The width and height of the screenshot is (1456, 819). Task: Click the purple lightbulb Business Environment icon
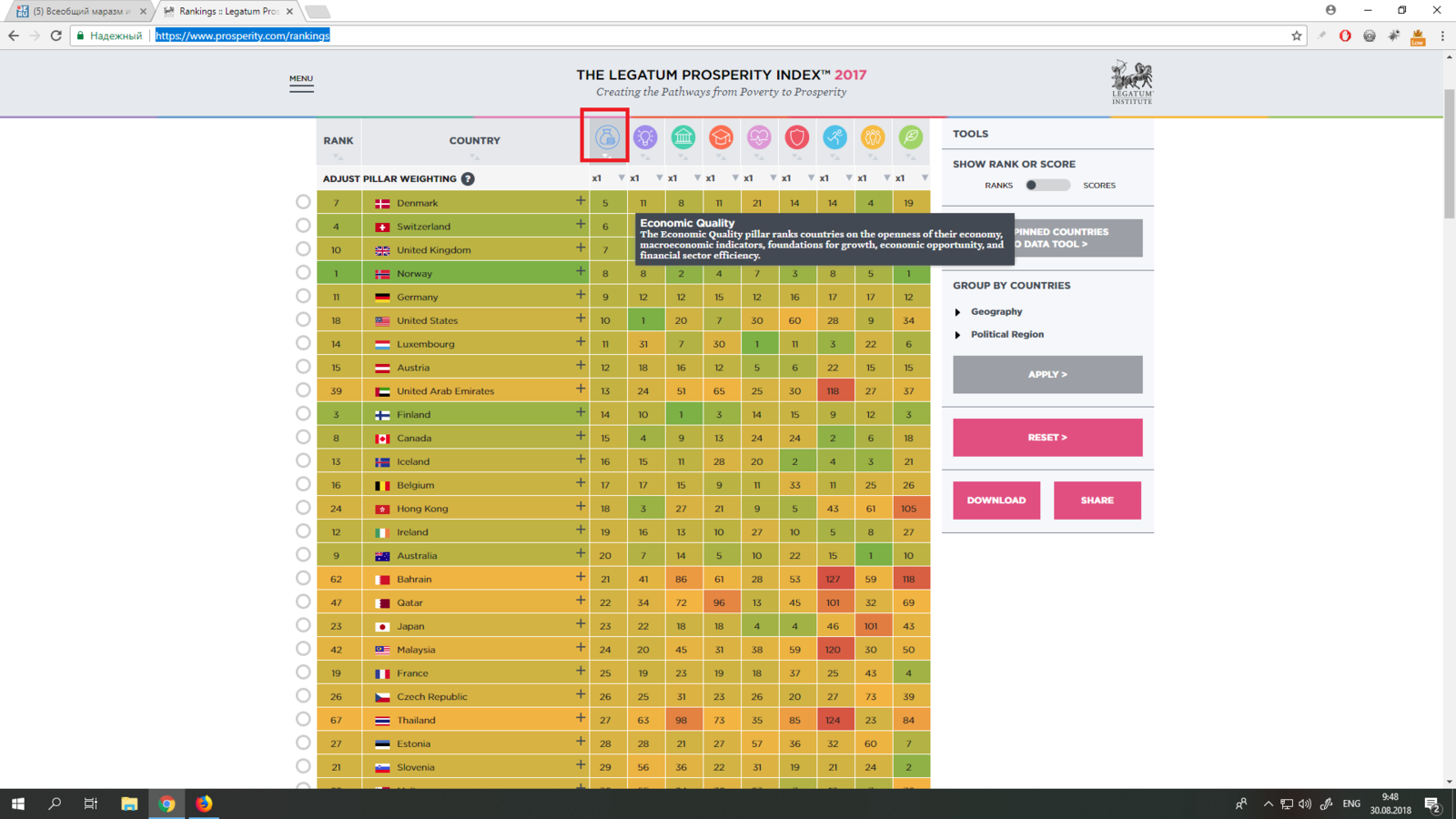(x=645, y=137)
